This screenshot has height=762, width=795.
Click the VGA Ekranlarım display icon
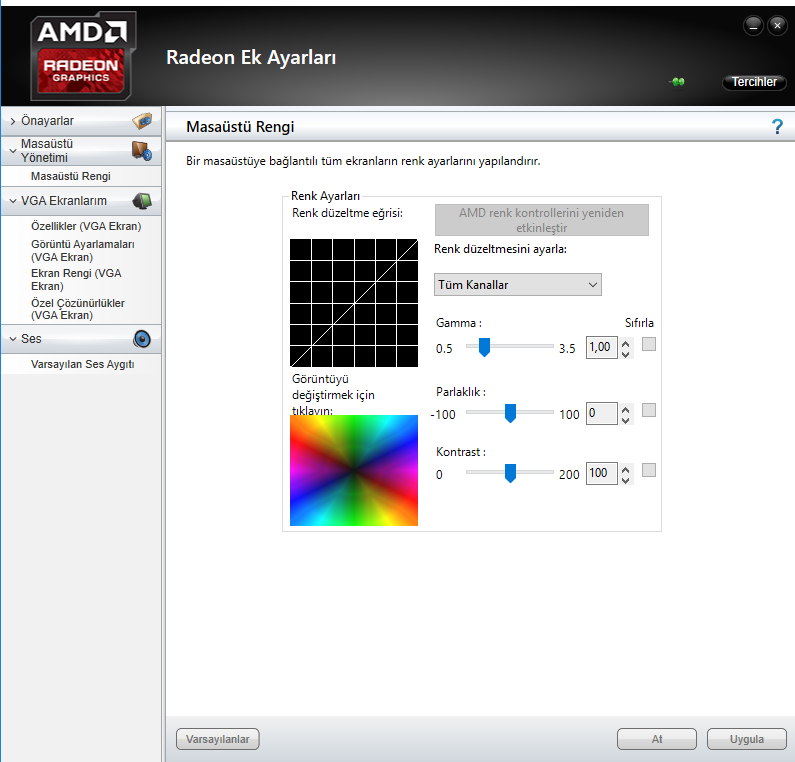(x=142, y=201)
